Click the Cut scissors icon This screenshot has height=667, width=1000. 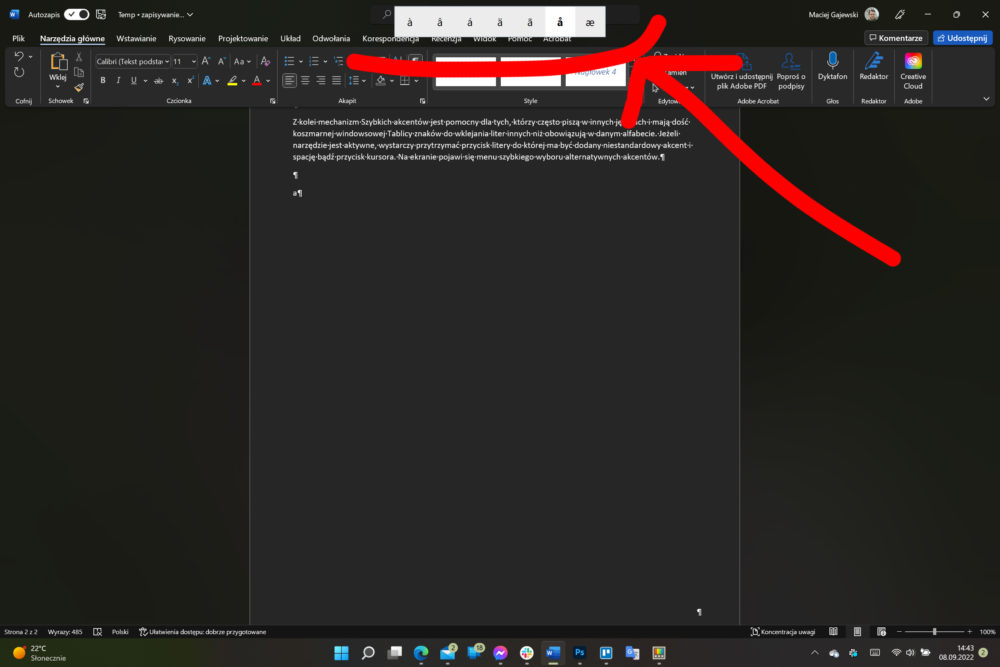(x=79, y=57)
